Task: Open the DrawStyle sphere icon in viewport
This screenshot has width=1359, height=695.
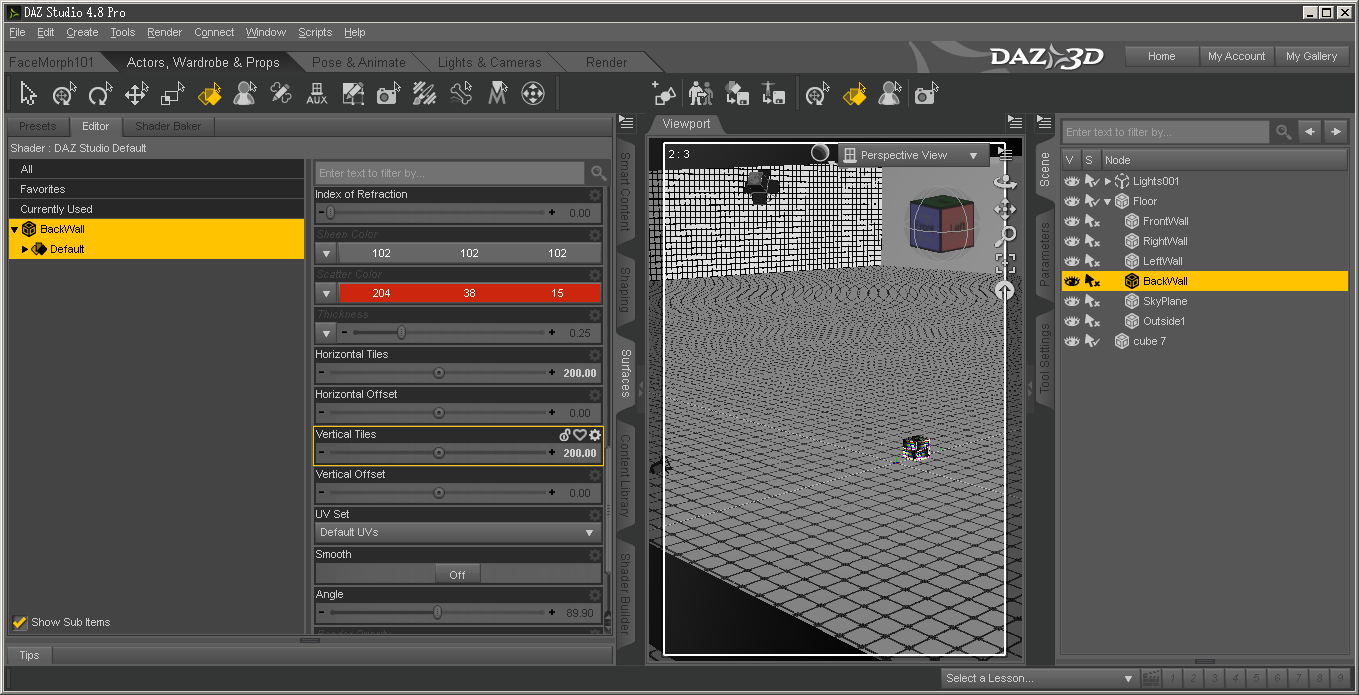Action: 820,153
